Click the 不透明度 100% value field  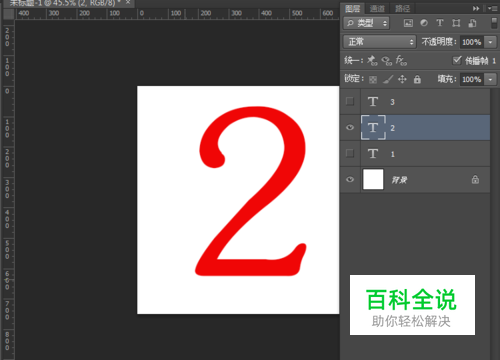click(472, 42)
